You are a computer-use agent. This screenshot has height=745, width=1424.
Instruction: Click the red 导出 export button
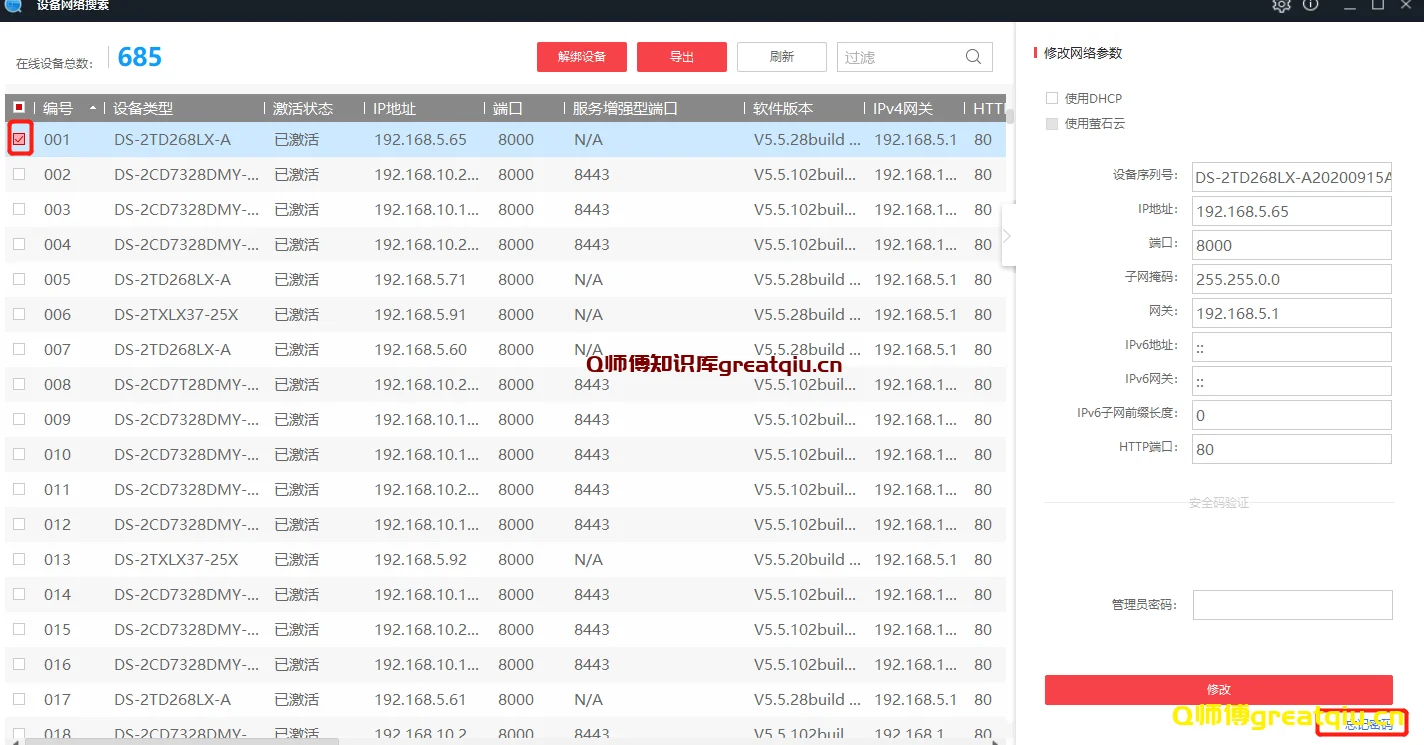pos(681,57)
